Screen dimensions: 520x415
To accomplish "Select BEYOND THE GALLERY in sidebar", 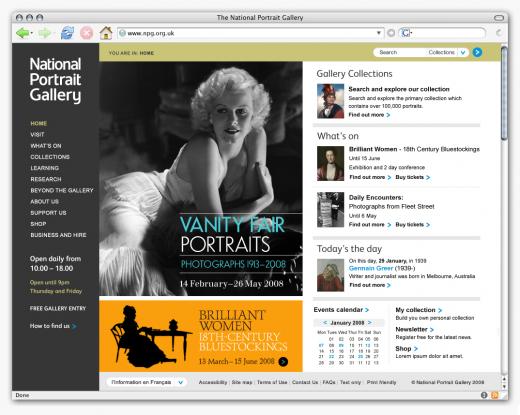I will (62, 190).
